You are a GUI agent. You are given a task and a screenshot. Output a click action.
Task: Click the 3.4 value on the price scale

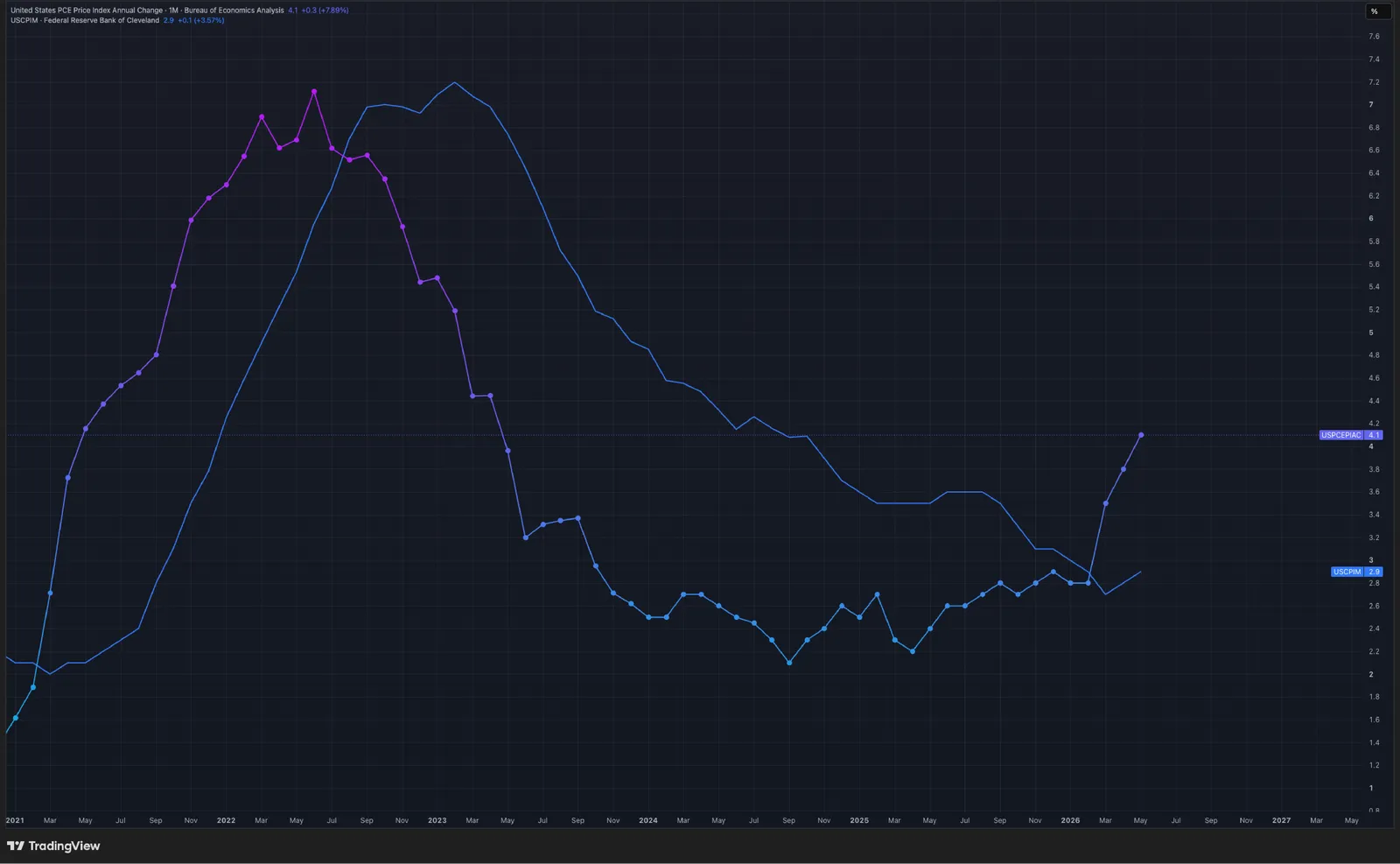pyautogui.click(x=1374, y=515)
